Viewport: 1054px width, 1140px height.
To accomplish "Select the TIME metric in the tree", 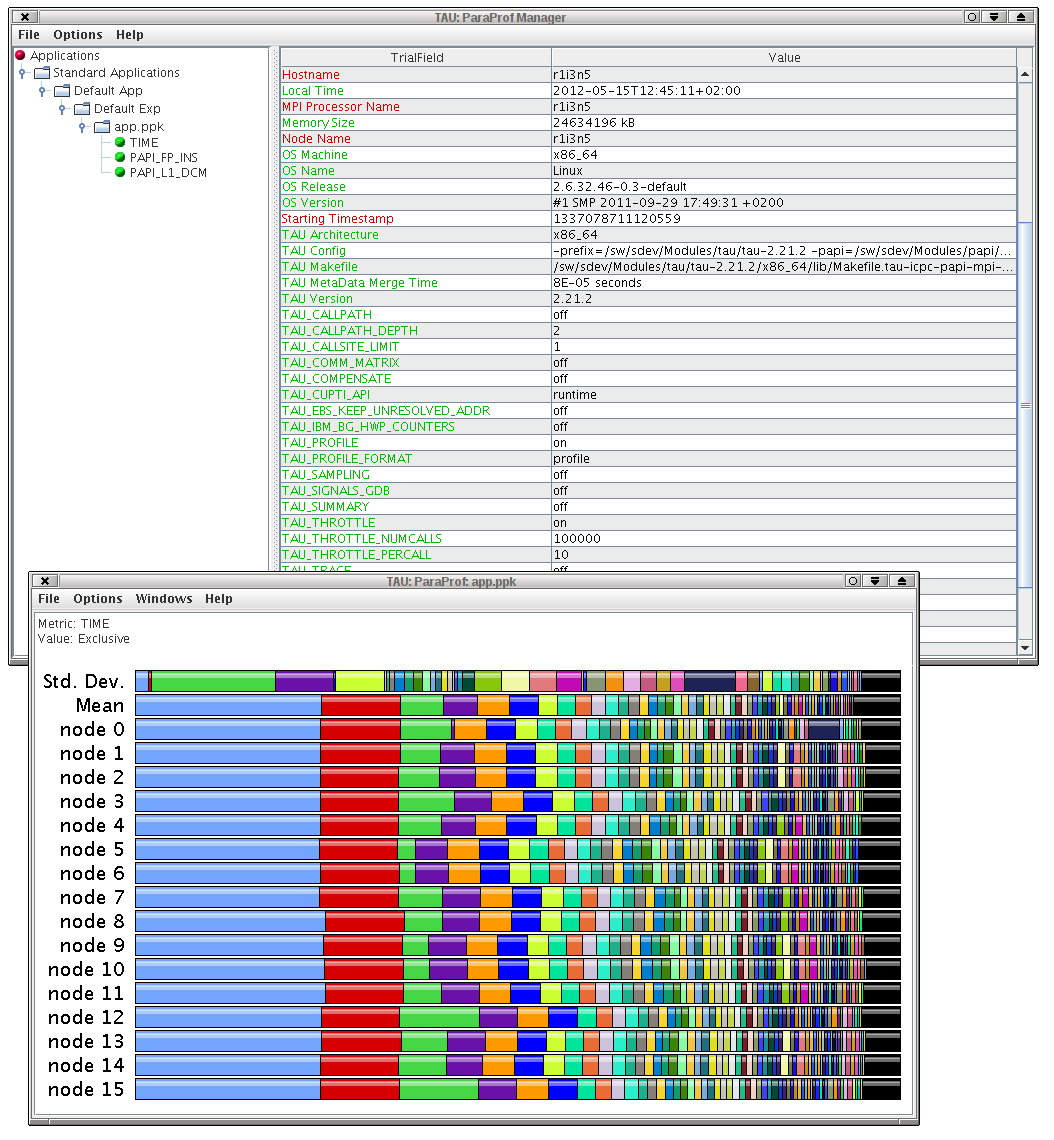I will click(x=144, y=142).
